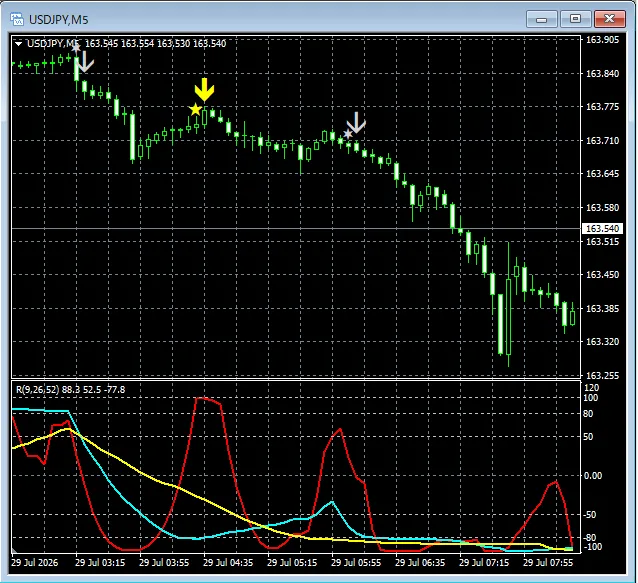Minimize the USDJPY,M5 chart window

click(542, 19)
